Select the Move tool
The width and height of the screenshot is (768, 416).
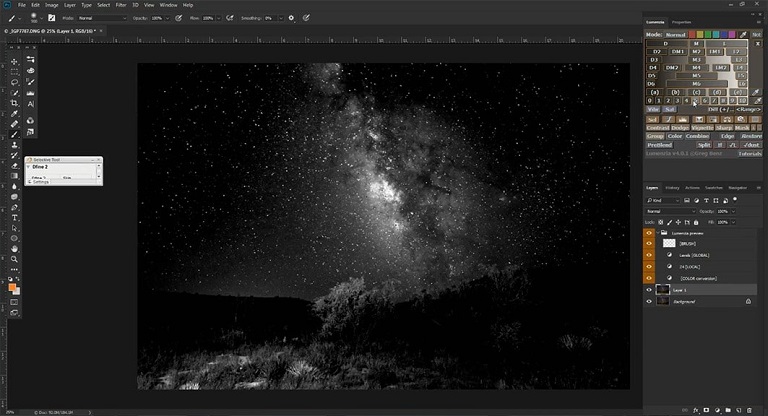point(14,60)
